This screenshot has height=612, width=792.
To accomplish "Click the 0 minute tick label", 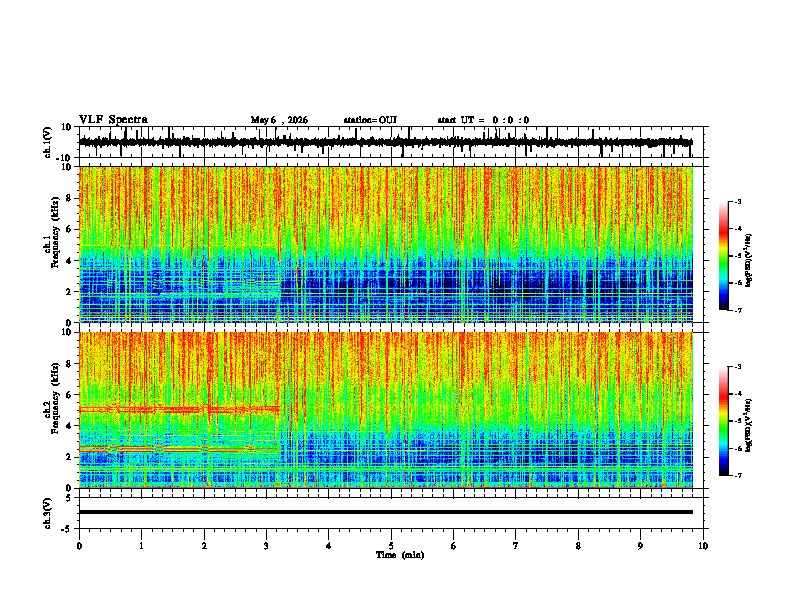I will point(79,546).
